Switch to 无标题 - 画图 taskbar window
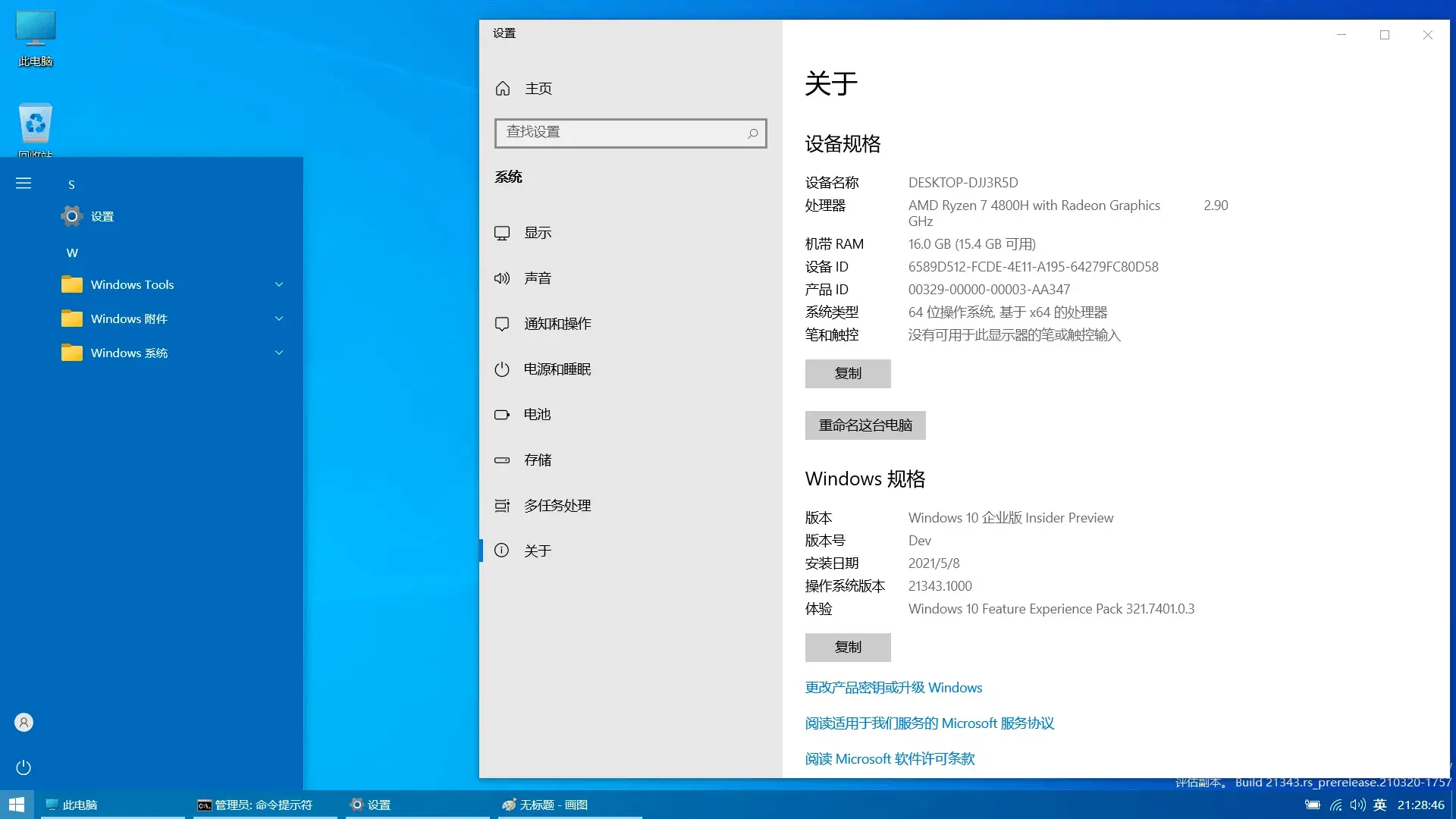 [570, 805]
